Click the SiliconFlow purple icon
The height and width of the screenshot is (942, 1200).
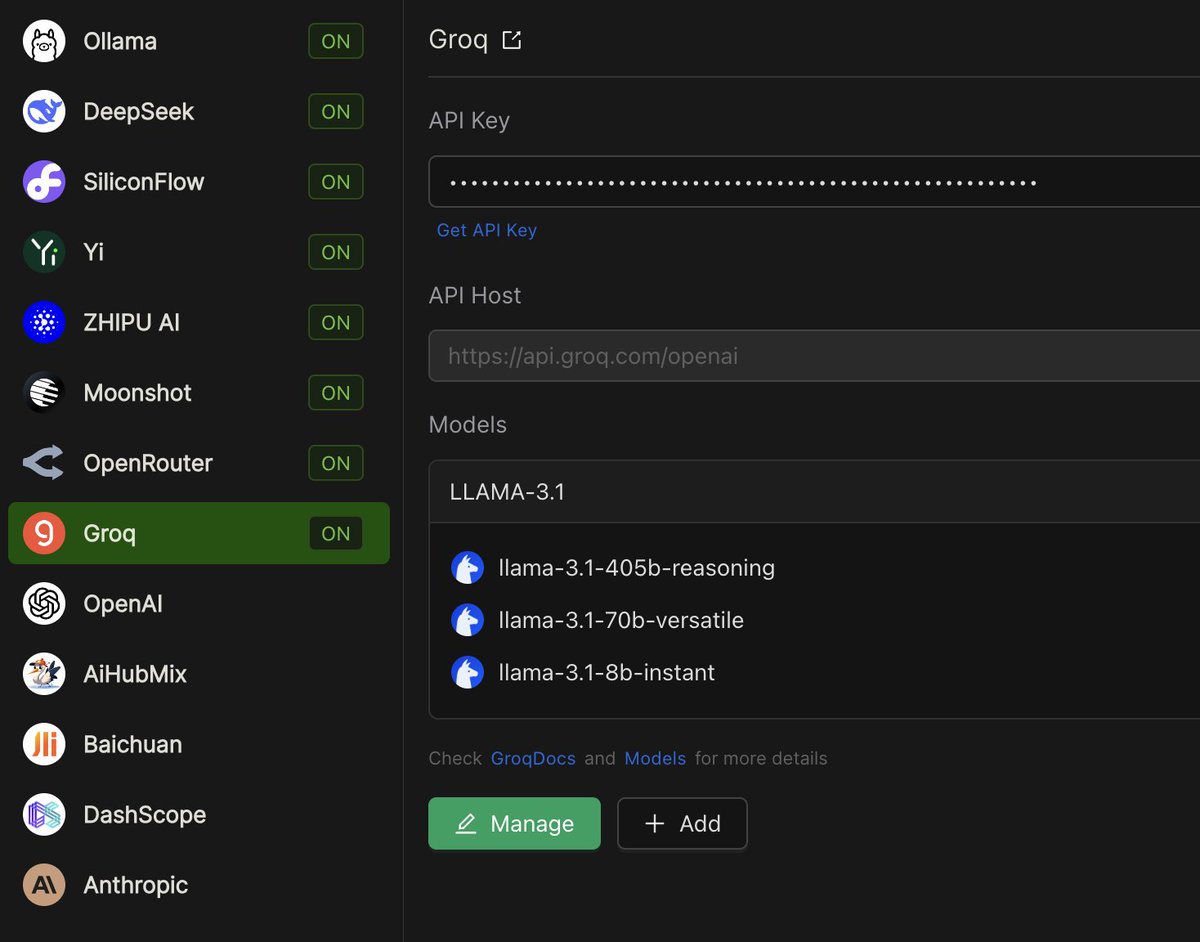coord(44,182)
